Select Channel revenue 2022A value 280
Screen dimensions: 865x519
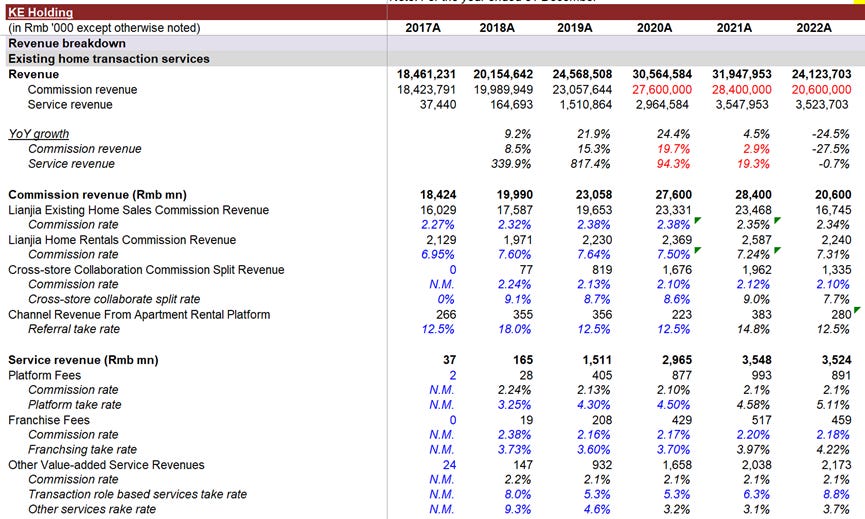point(841,314)
